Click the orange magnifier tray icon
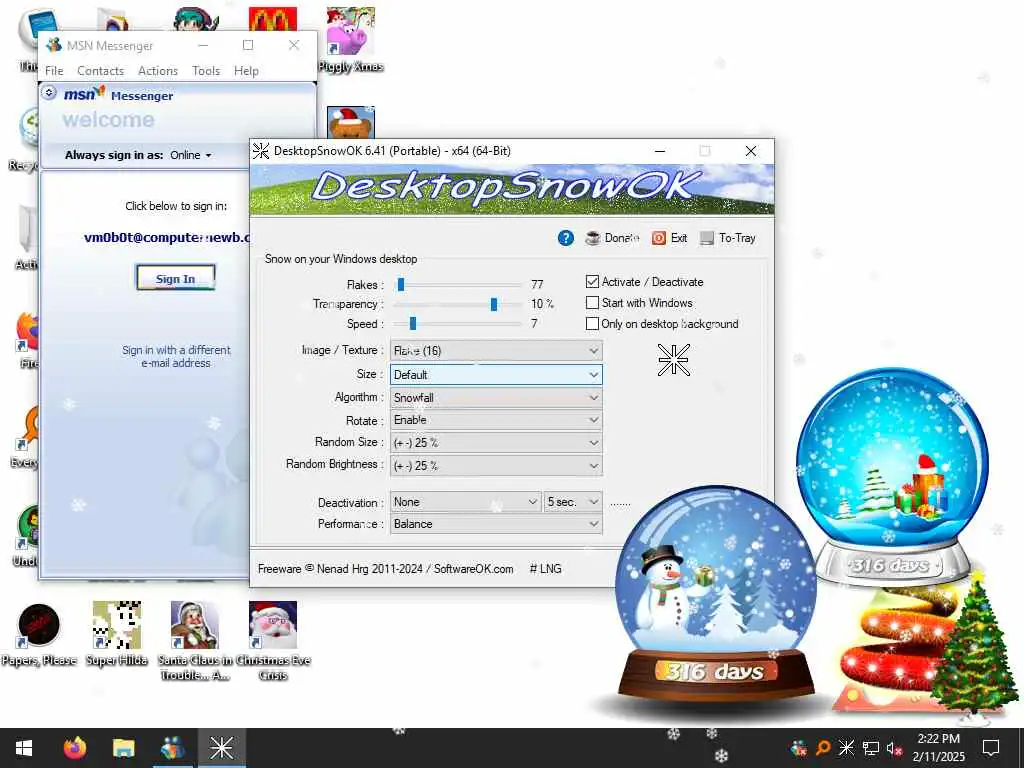Screen dimensions: 1024x768 823,748
